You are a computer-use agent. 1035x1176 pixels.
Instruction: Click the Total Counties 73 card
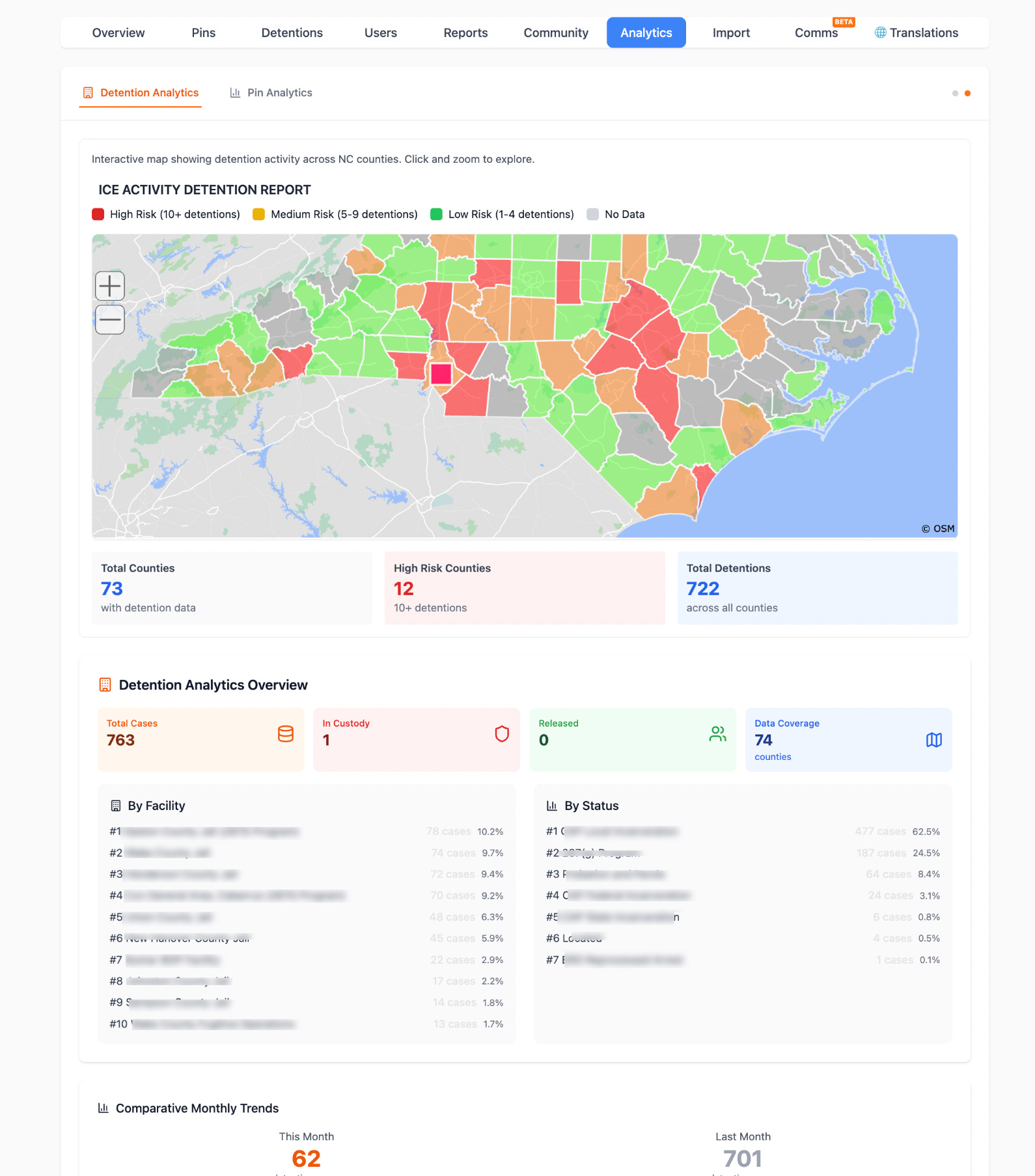[232, 588]
